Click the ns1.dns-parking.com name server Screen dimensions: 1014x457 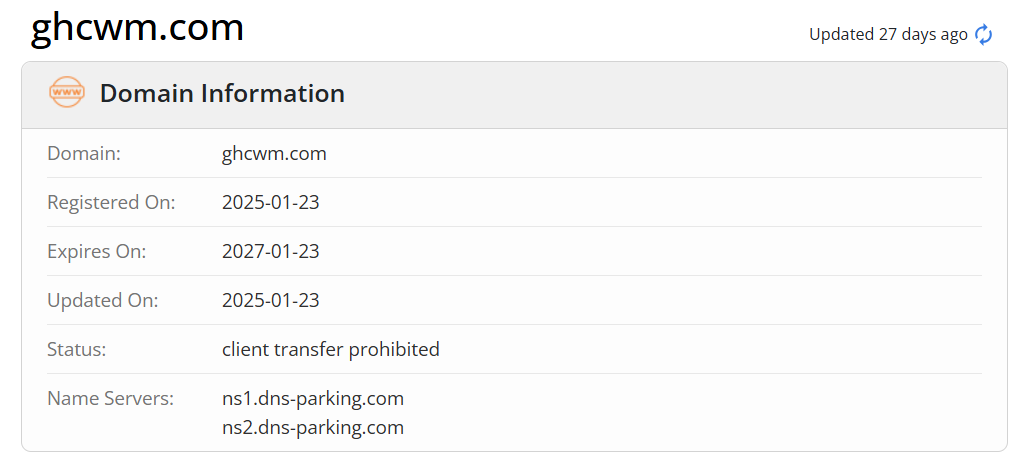click(x=313, y=399)
